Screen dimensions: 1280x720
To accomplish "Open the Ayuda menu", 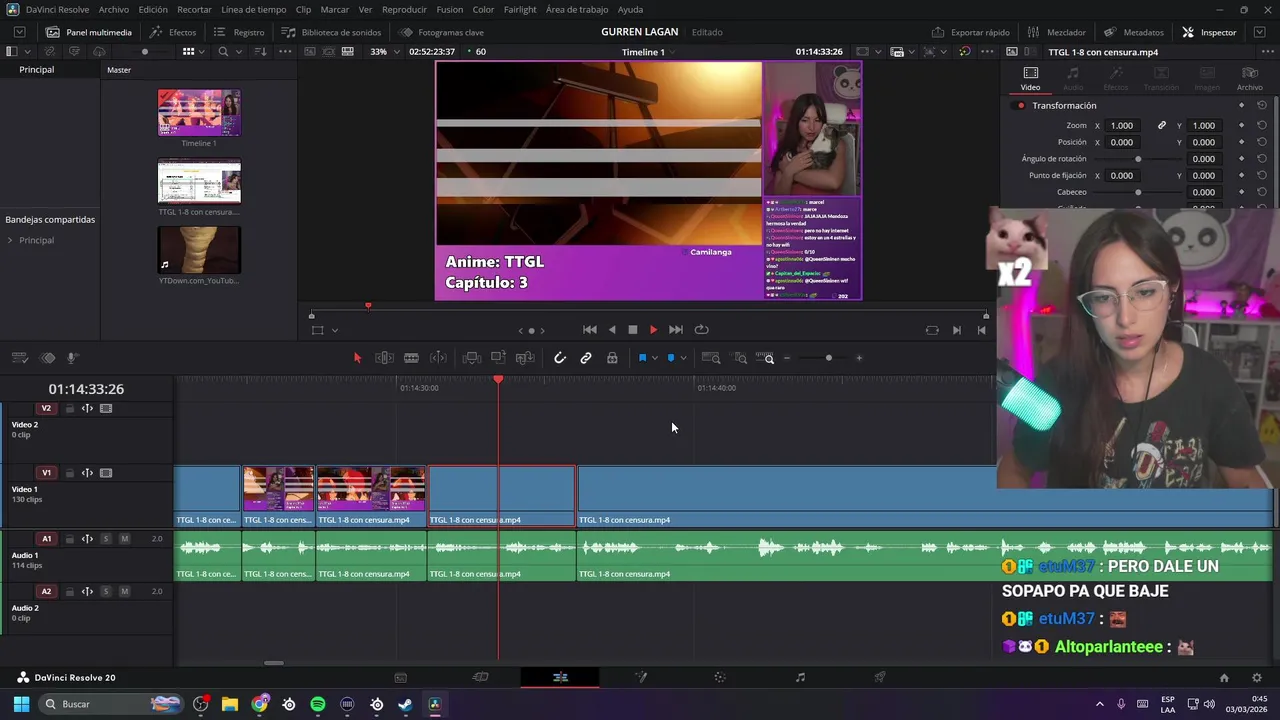I will tap(630, 9).
